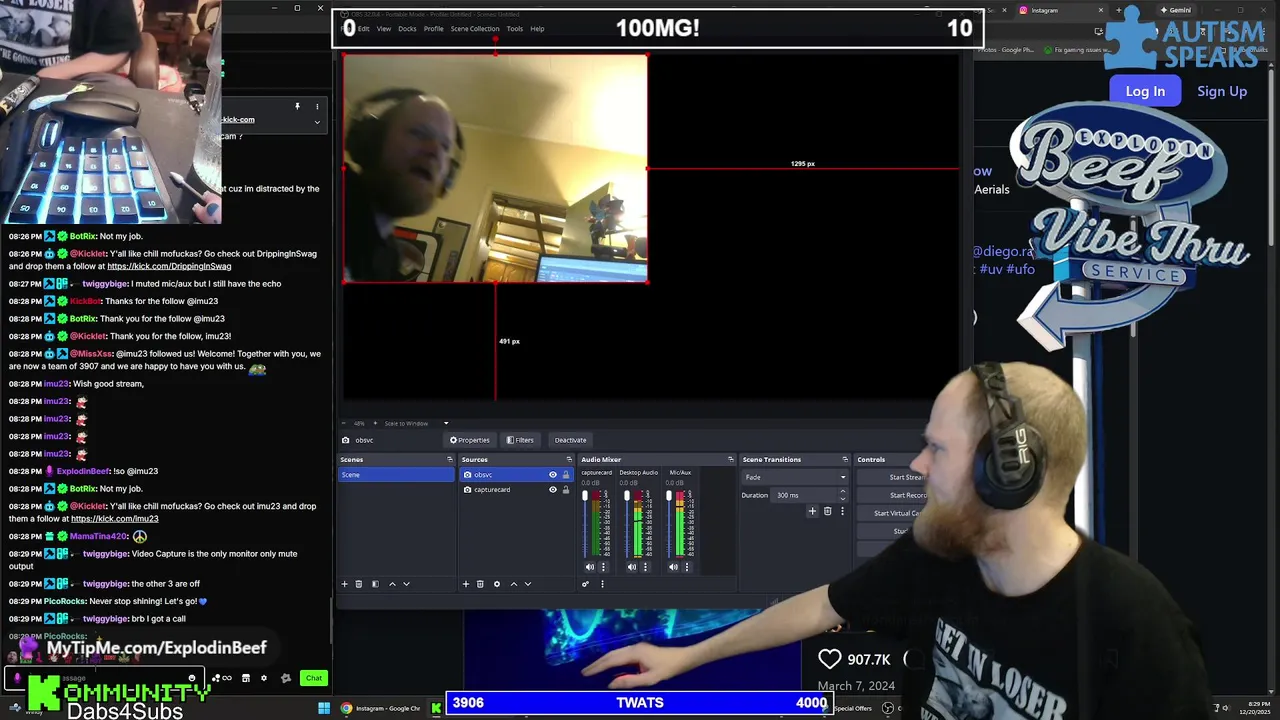The width and height of the screenshot is (1280, 720).
Task: Toggle the lock on capturecard source
Action: coord(566,490)
